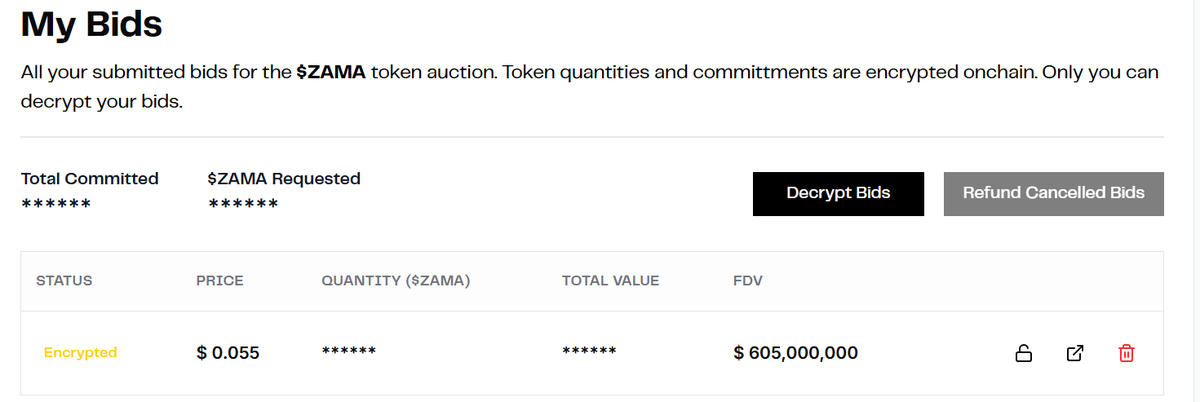This screenshot has height=402, width=1200.
Task: Click the Total Committed label
Action: click(90, 179)
